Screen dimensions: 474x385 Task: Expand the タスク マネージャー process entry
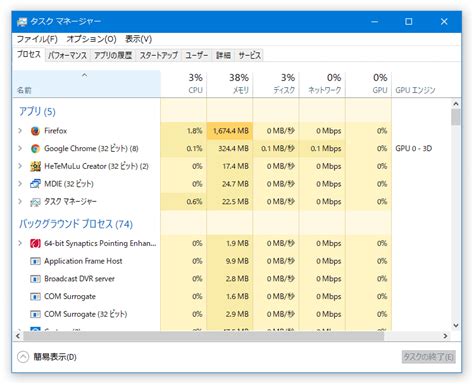tap(20, 201)
